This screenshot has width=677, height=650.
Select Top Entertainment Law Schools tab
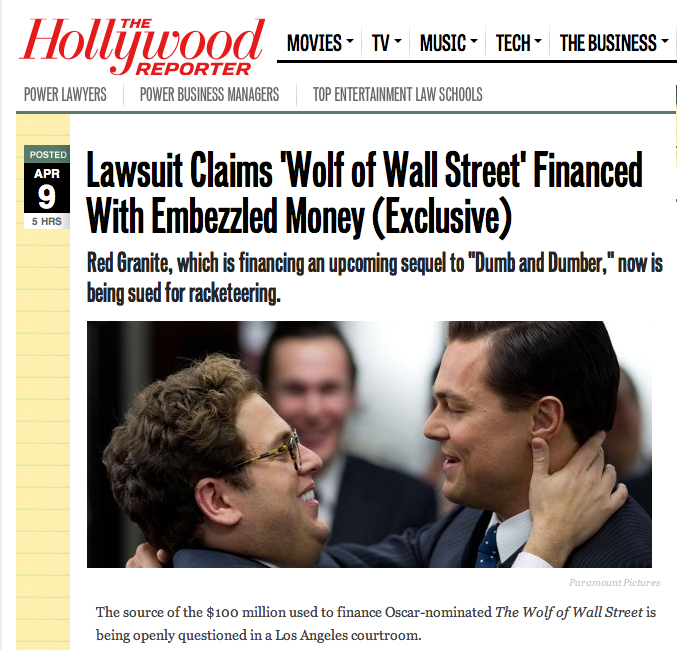pos(398,95)
